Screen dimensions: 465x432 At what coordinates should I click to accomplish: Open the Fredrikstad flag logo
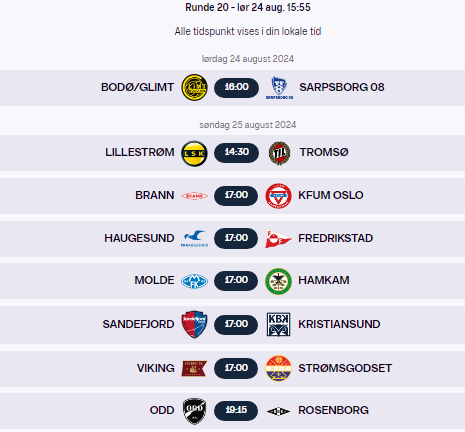(278, 239)
